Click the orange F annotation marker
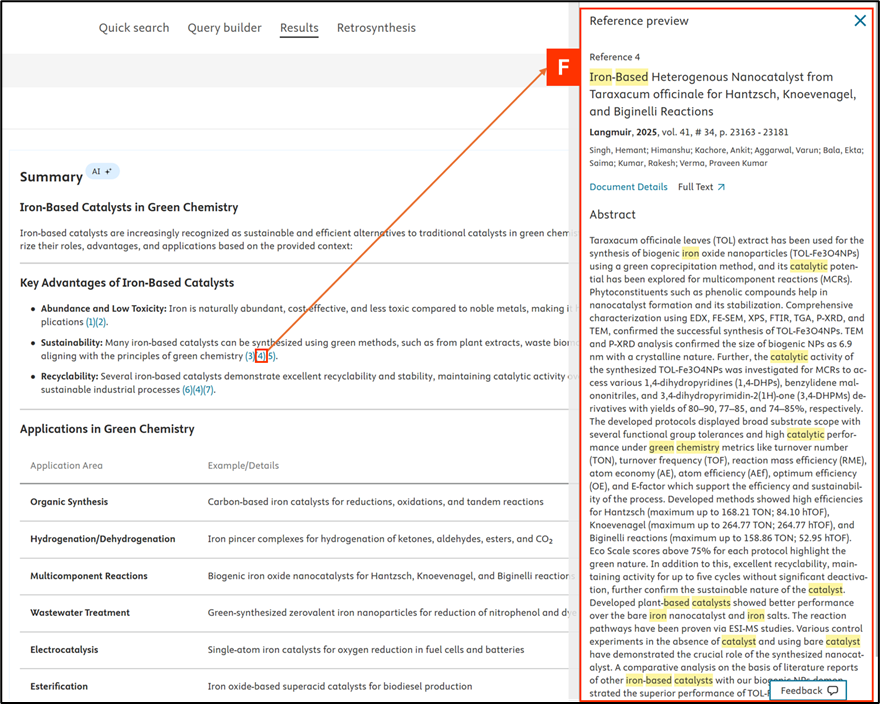Image resolution: width=880 pixels, height=704 pixels. (x=562, y=68)
